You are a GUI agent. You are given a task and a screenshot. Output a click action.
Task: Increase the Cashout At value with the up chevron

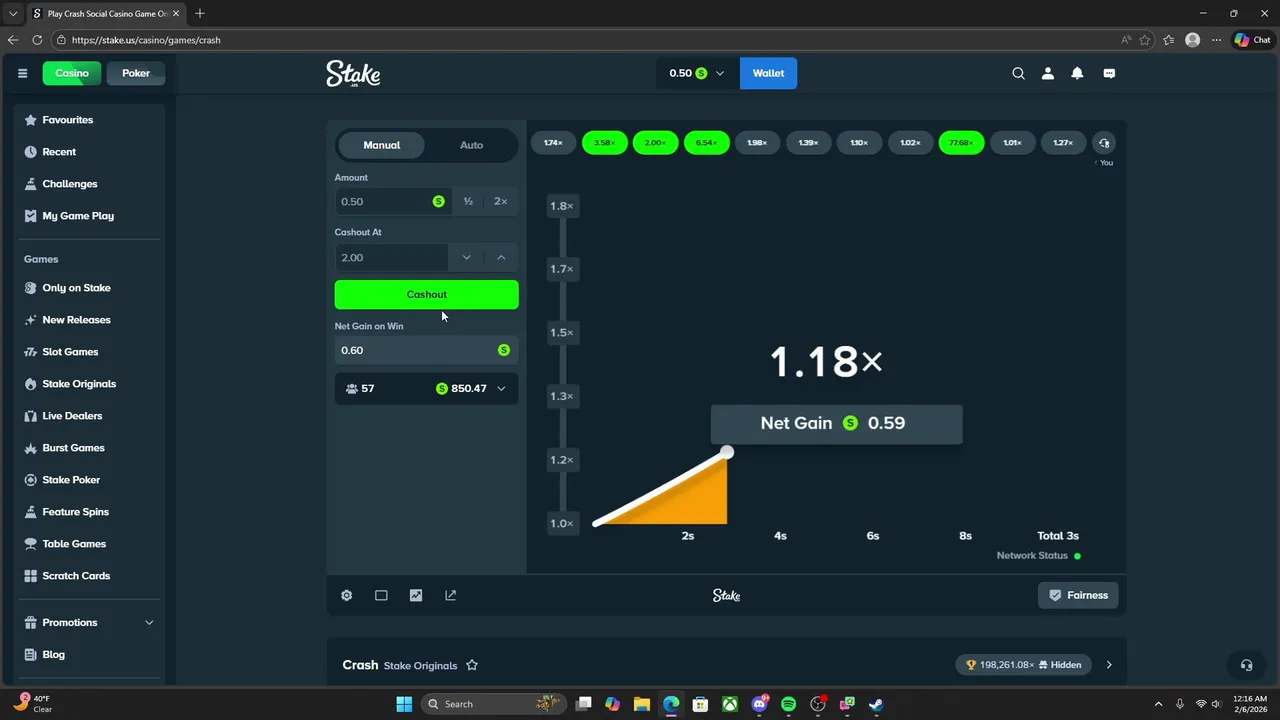(x=501, y=257)
